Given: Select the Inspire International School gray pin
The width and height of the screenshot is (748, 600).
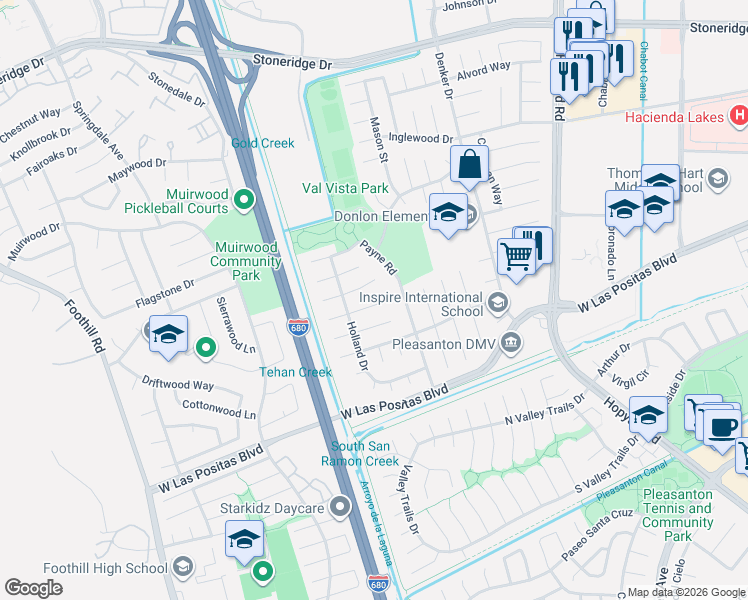Looking at the screenshot, I should (x=498, y=303).
